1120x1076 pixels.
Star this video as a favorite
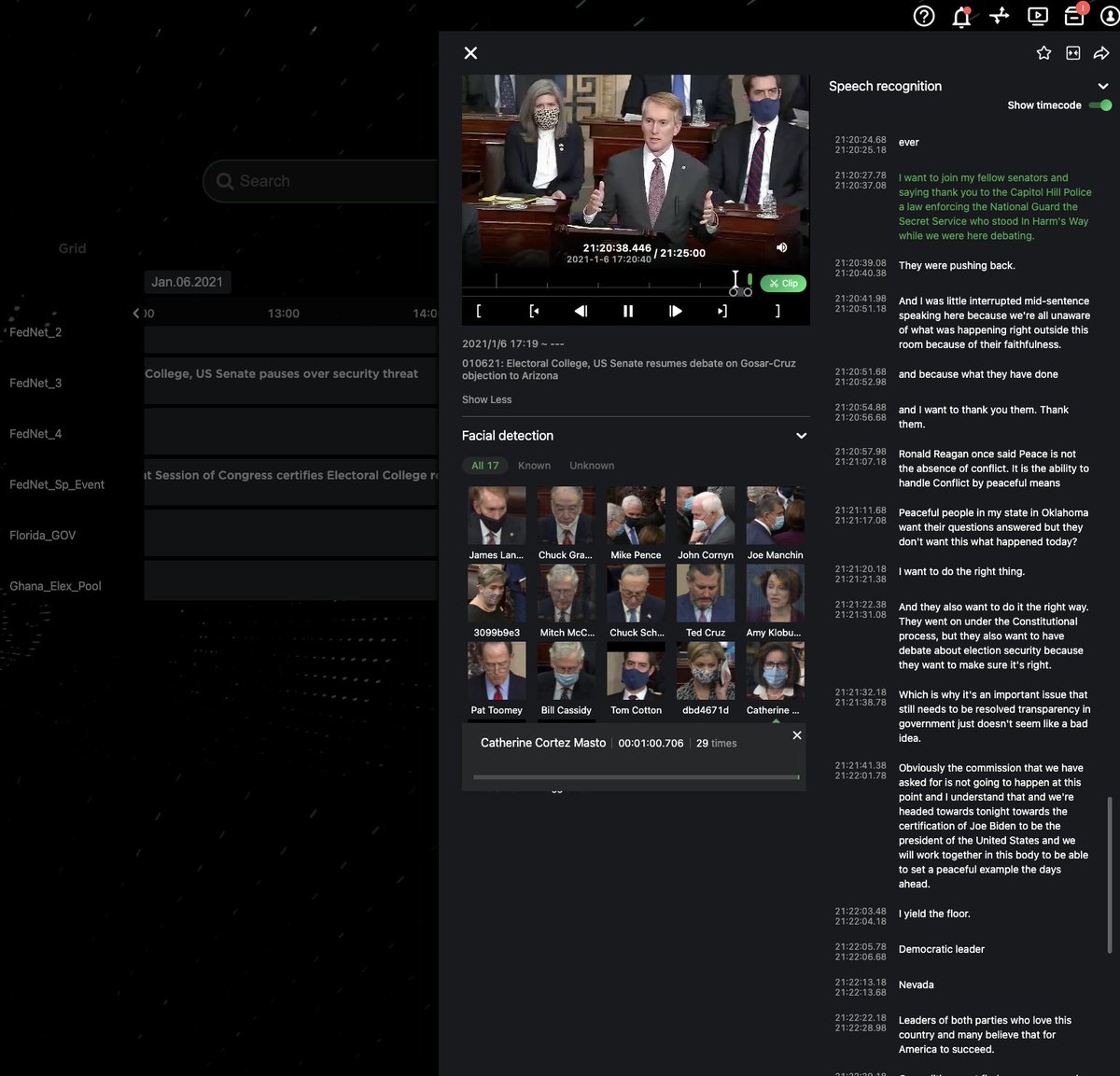[1043, 52]
